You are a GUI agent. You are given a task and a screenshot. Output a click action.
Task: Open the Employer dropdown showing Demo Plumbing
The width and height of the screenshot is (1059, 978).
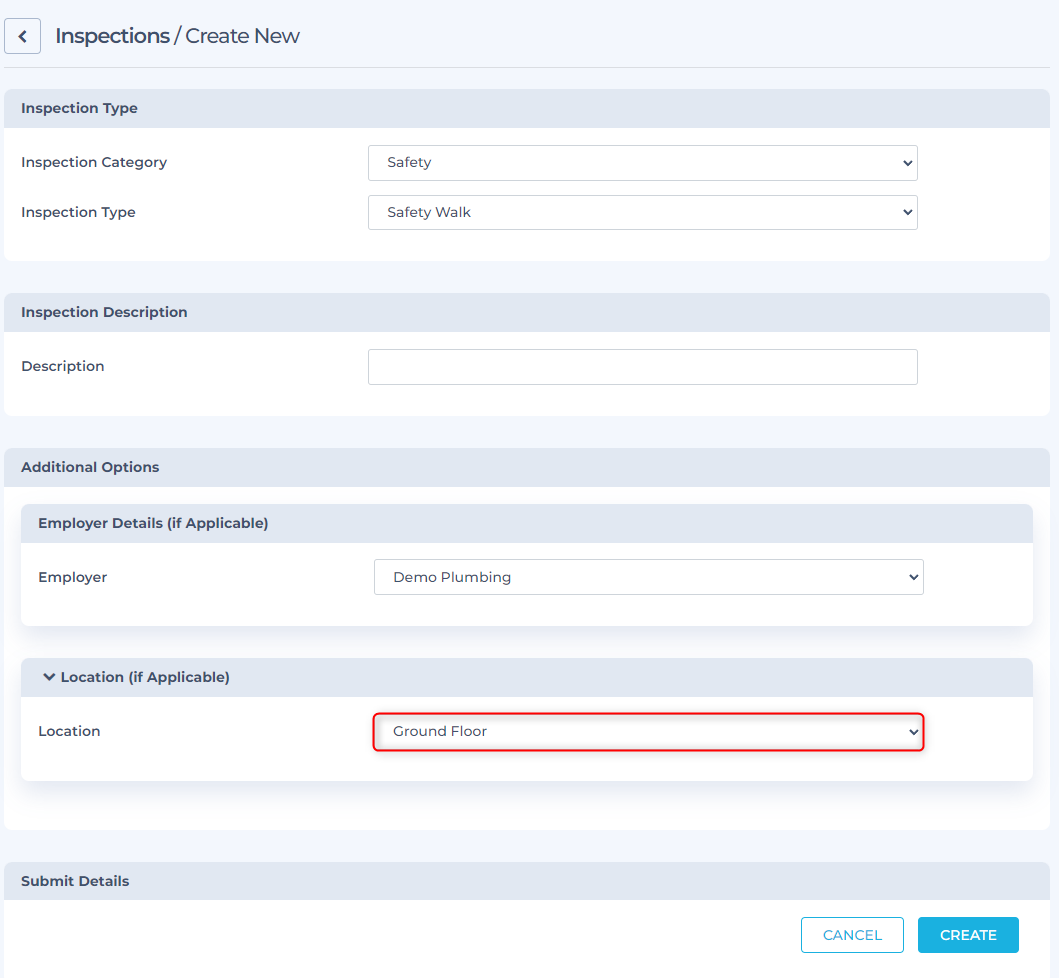tap(648, 577)
